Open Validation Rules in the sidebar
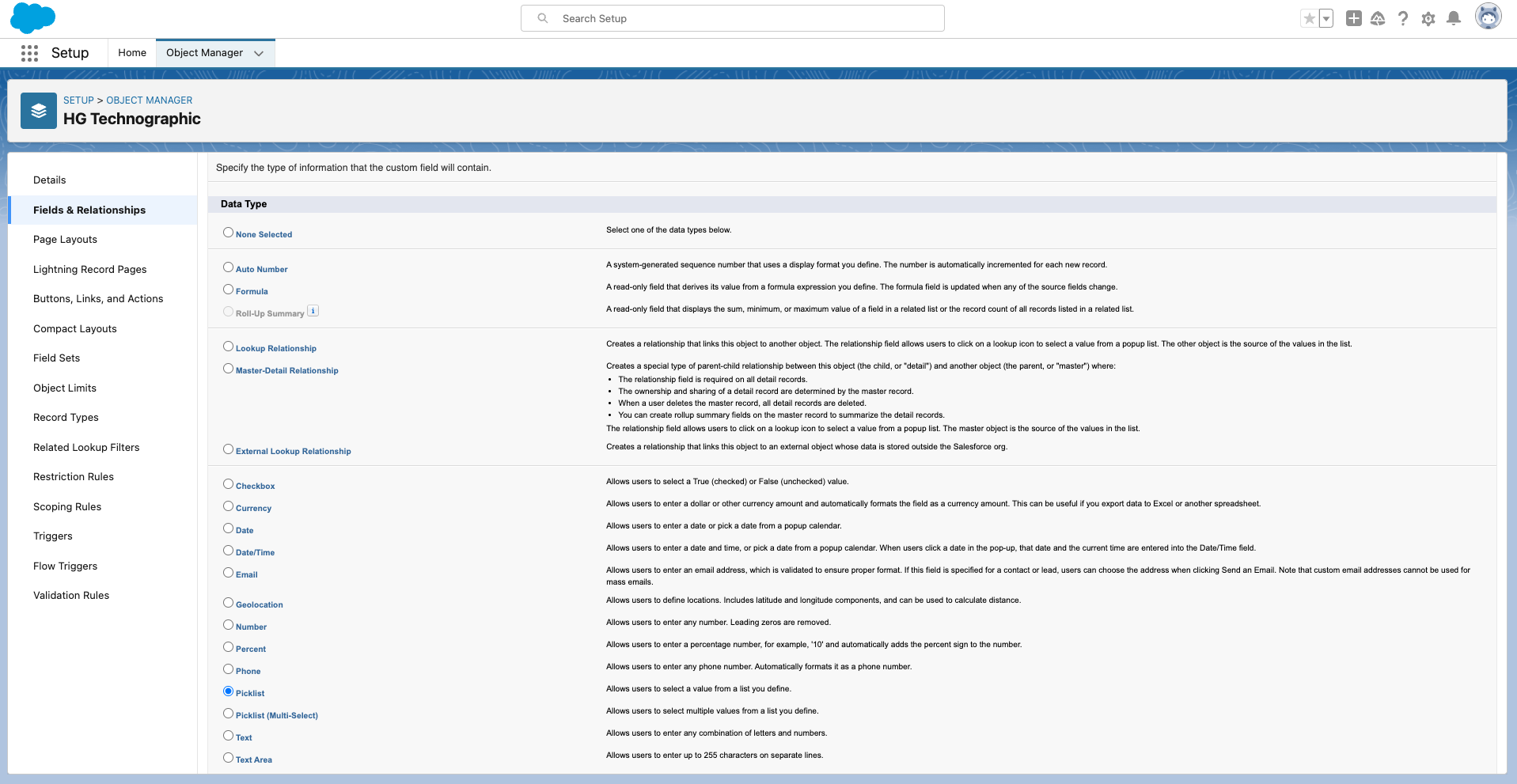The image size is (1517, 784). (71, 596)
